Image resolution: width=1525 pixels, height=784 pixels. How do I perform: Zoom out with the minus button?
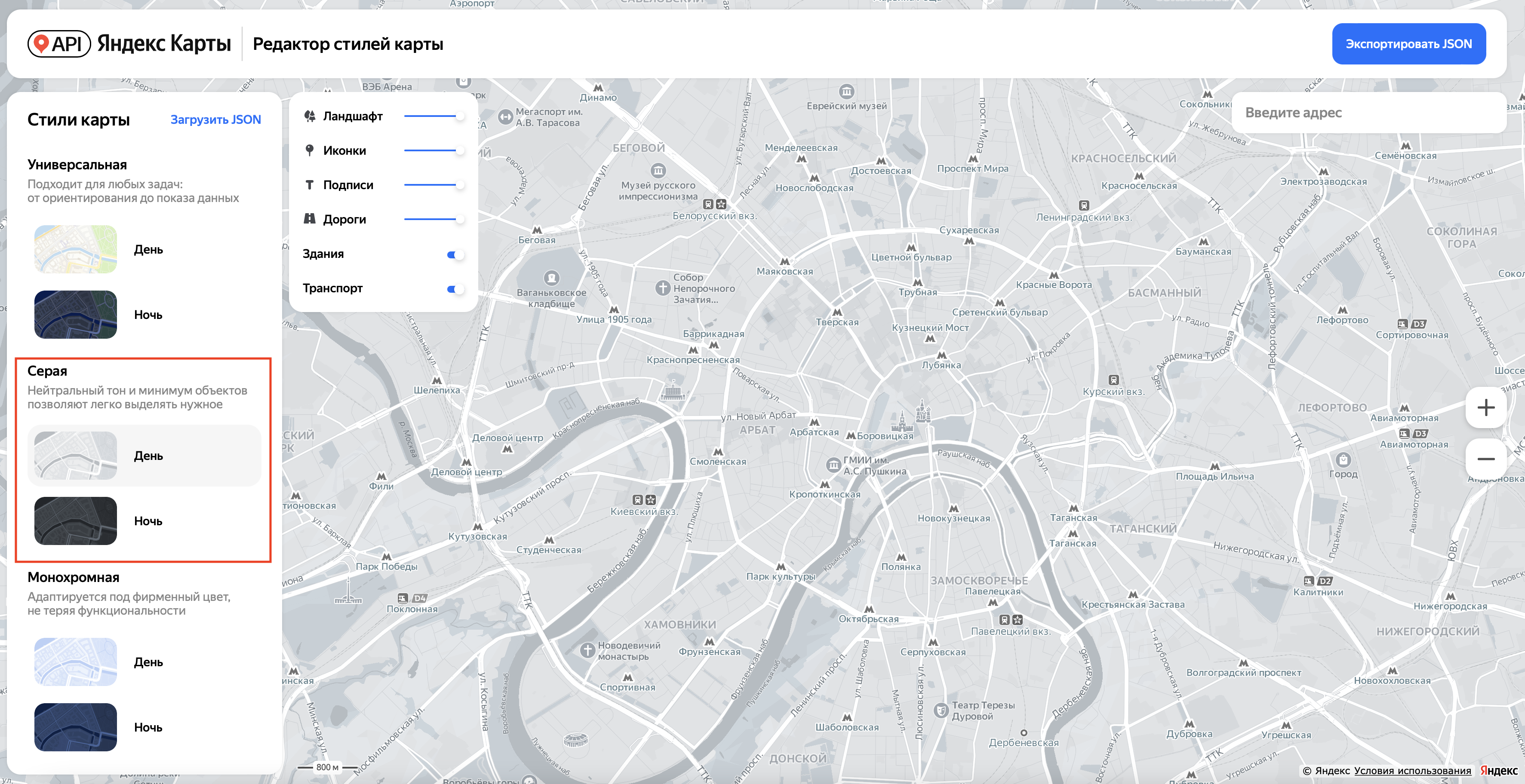pos(1485,459)
